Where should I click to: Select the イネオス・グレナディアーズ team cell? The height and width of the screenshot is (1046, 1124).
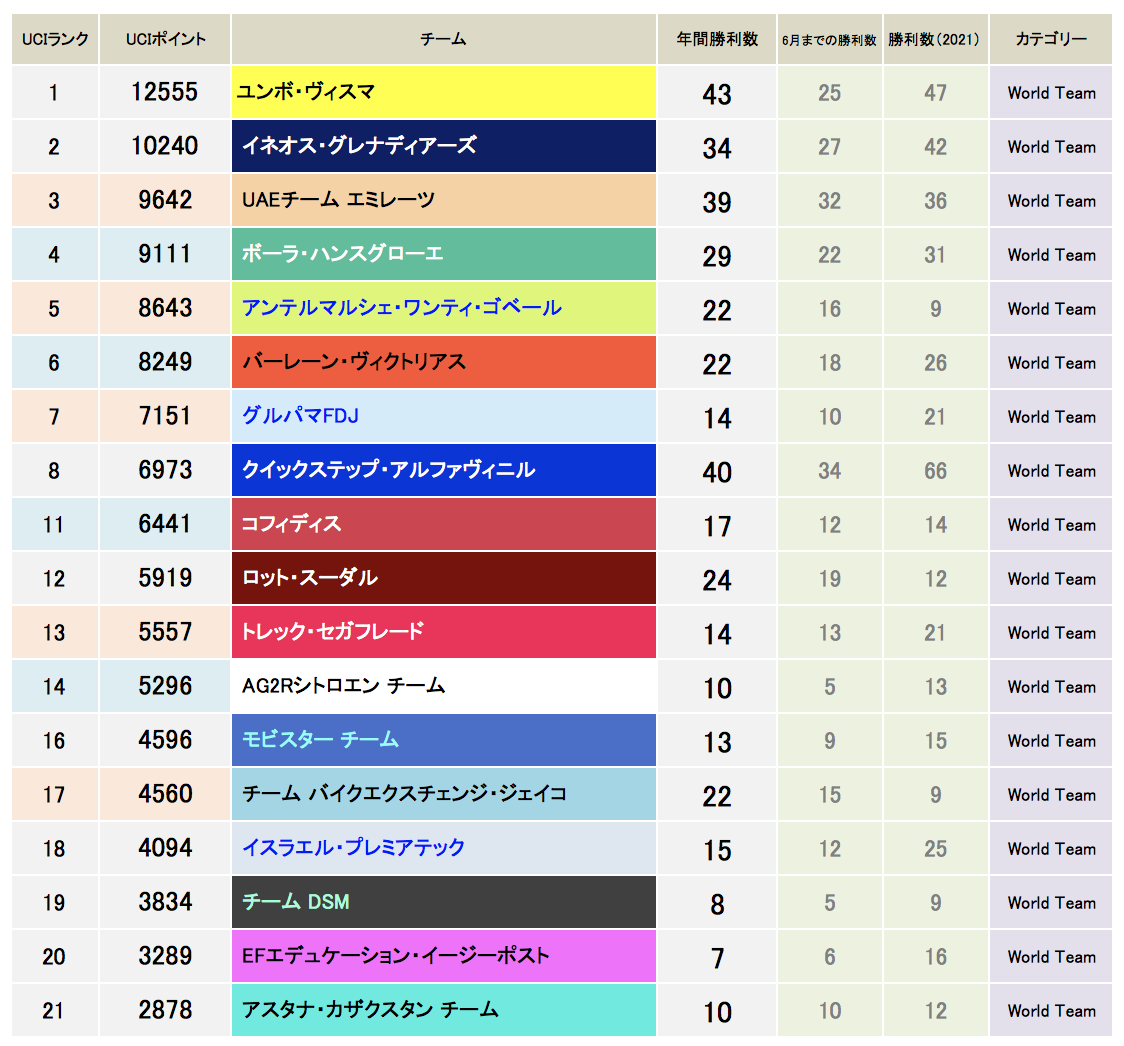click(444, 146)
